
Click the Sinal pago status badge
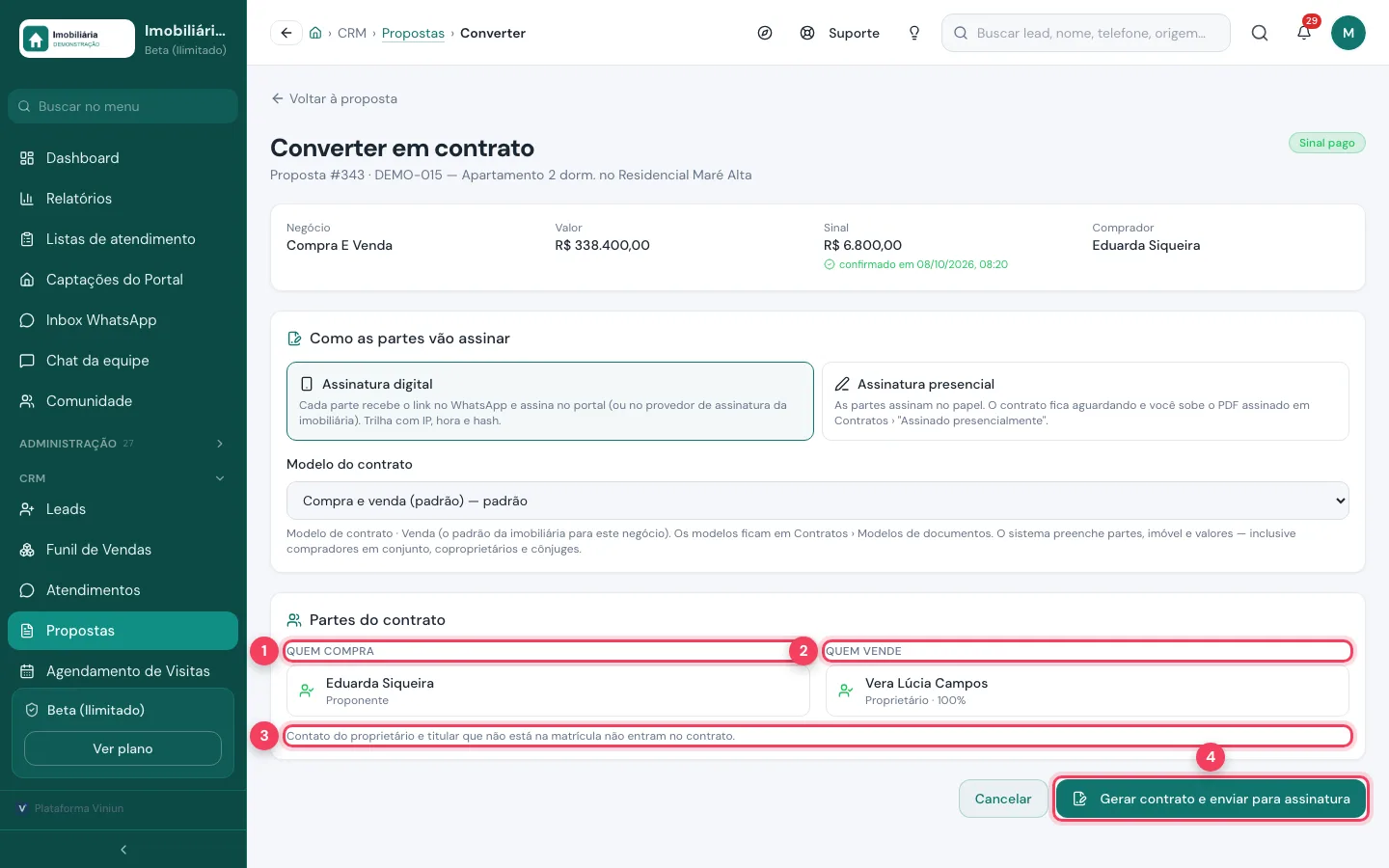(x=1327, y=143)
